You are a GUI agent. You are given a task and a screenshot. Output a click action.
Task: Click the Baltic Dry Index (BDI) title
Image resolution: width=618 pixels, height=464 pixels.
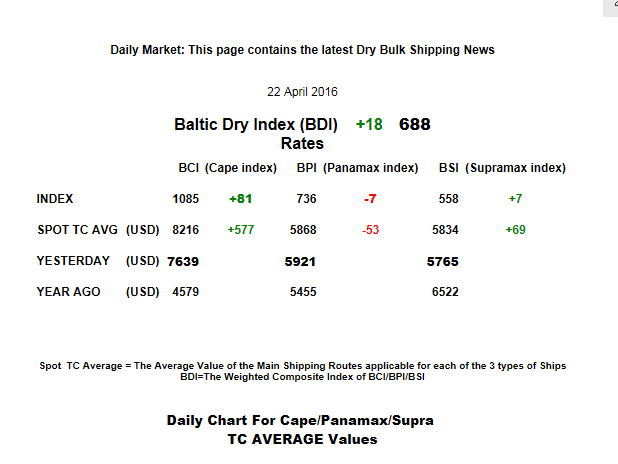coord(256,125)
